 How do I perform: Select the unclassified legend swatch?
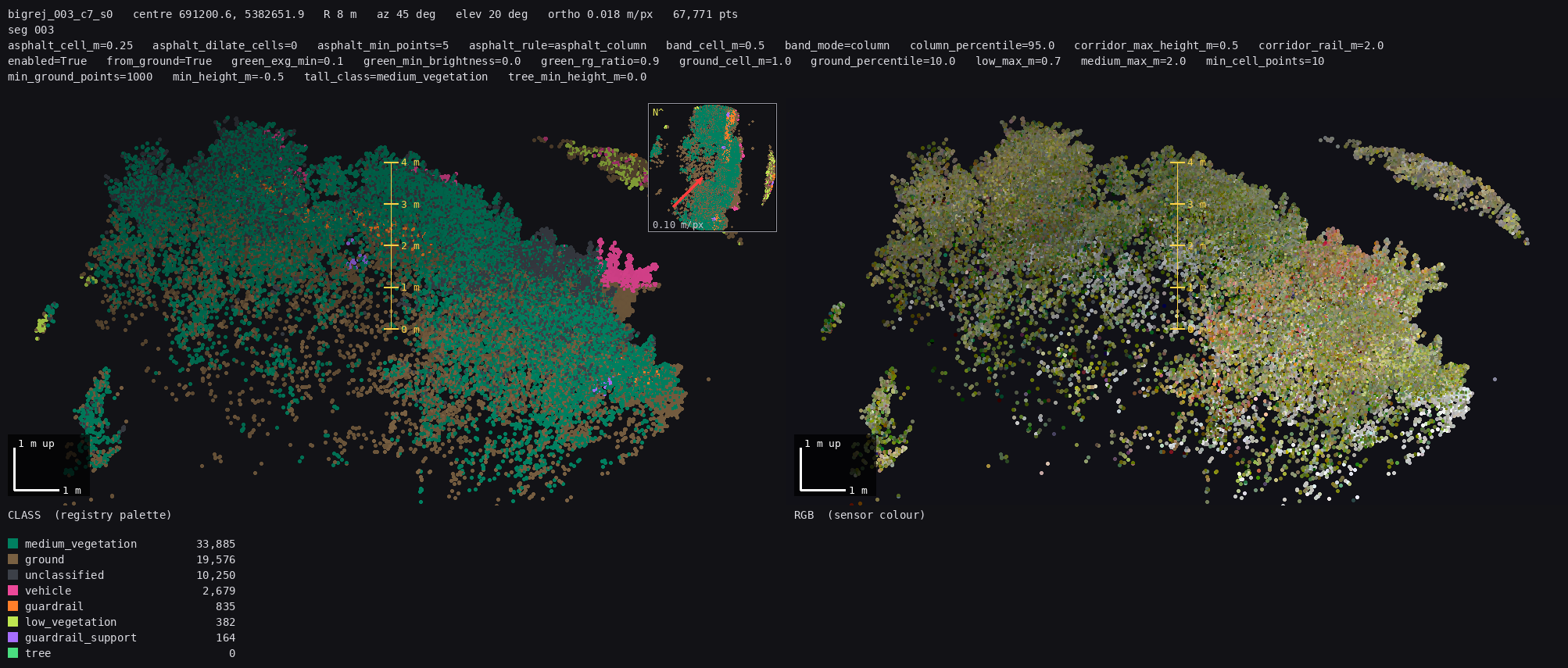pos(13,575)
